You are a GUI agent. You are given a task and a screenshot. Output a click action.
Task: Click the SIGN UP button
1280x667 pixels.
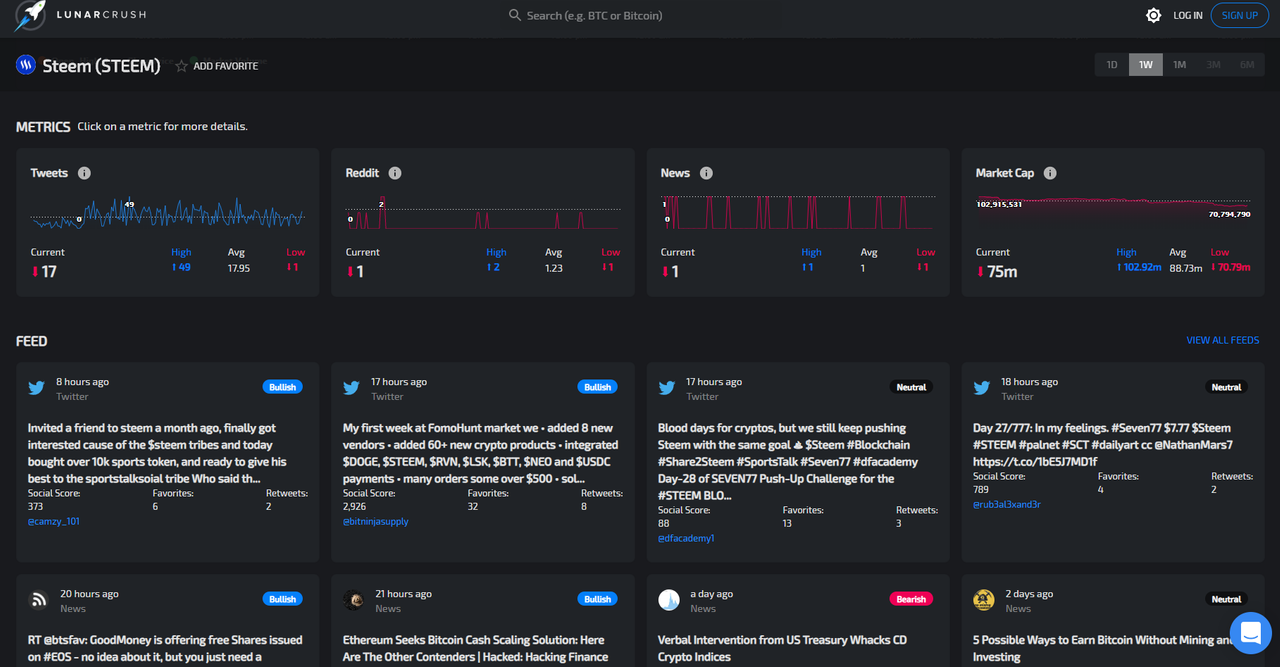click(1240, 15)
